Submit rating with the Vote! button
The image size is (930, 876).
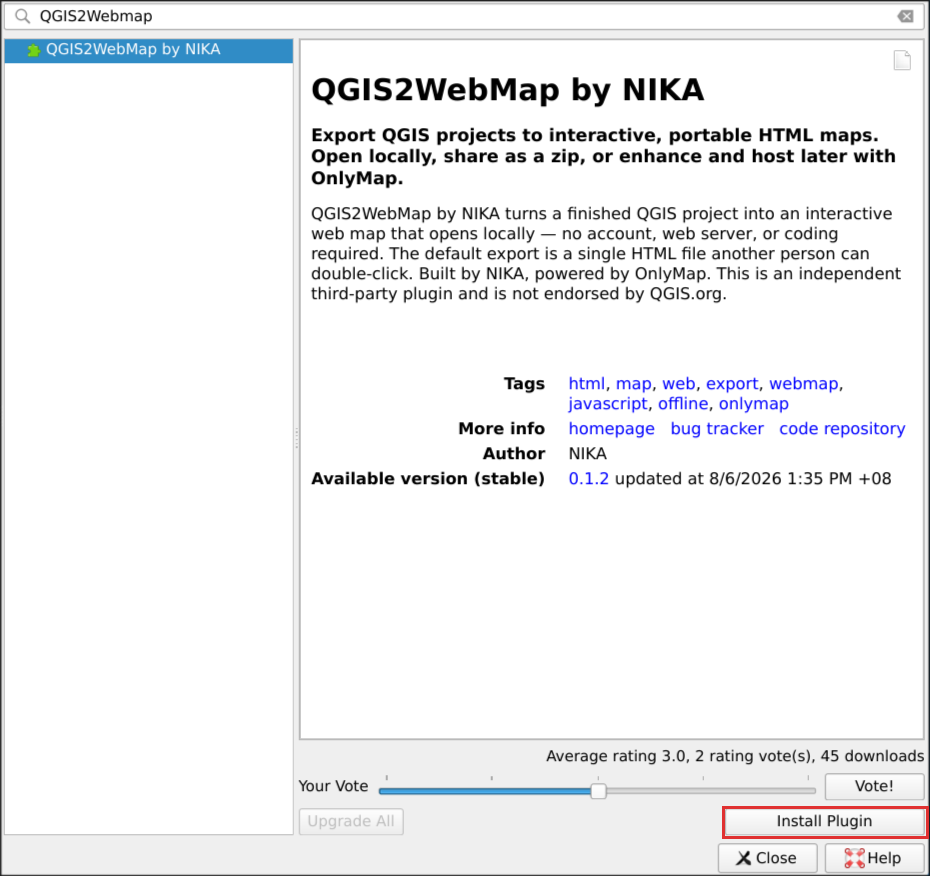point(874,786)
